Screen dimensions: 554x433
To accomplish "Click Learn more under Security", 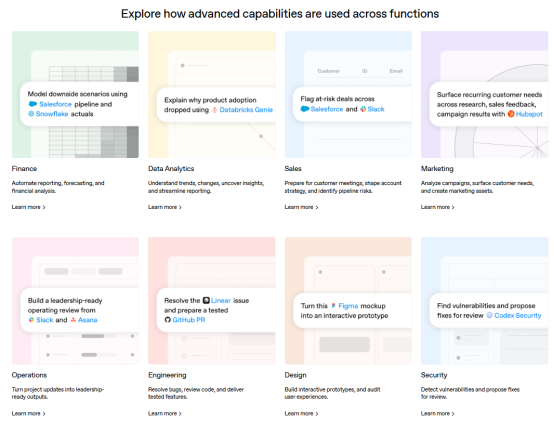I will point(437,413).
